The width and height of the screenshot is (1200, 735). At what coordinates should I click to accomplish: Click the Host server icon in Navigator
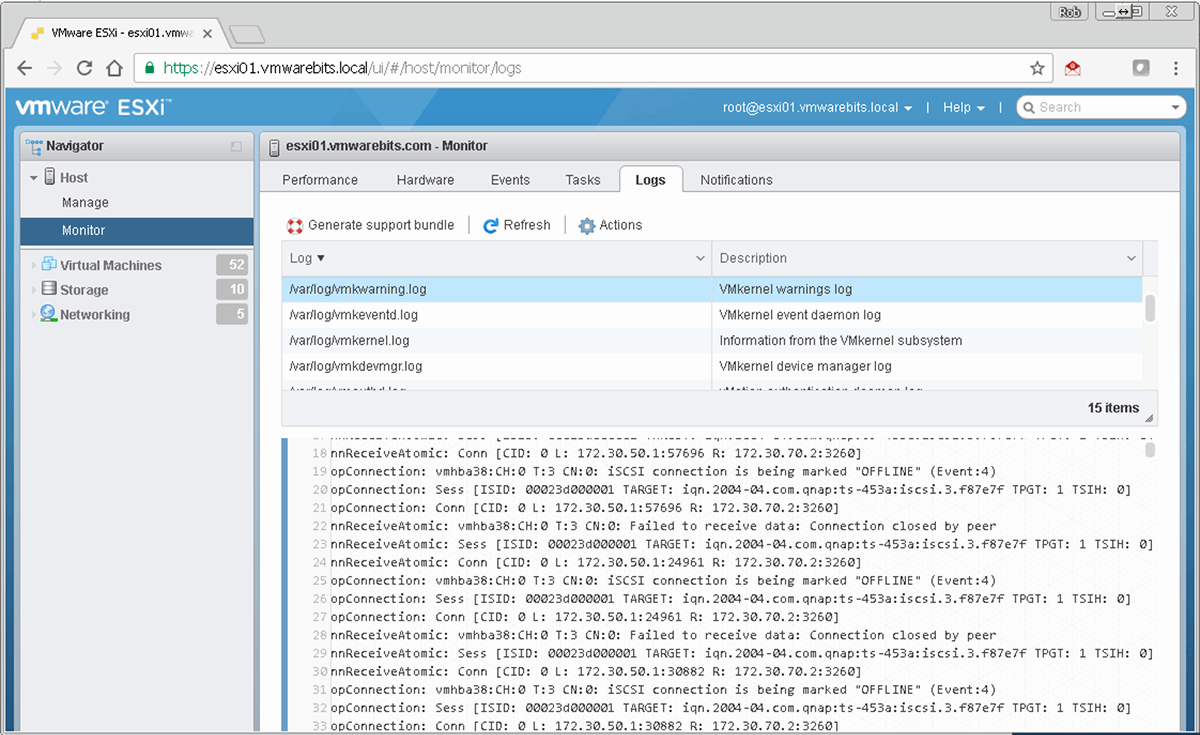[x=48, y=177]
